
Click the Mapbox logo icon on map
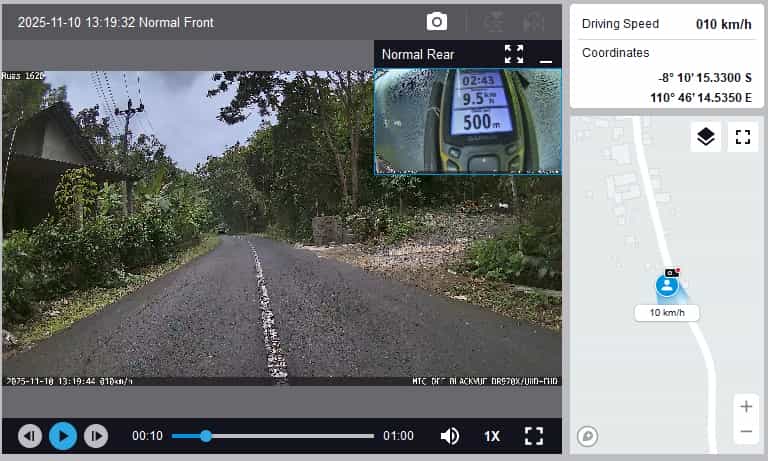[588, 436]
